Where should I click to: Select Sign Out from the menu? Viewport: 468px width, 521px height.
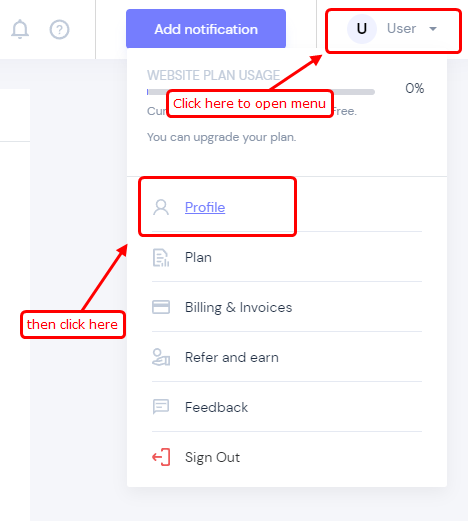(x=287, y=457)
